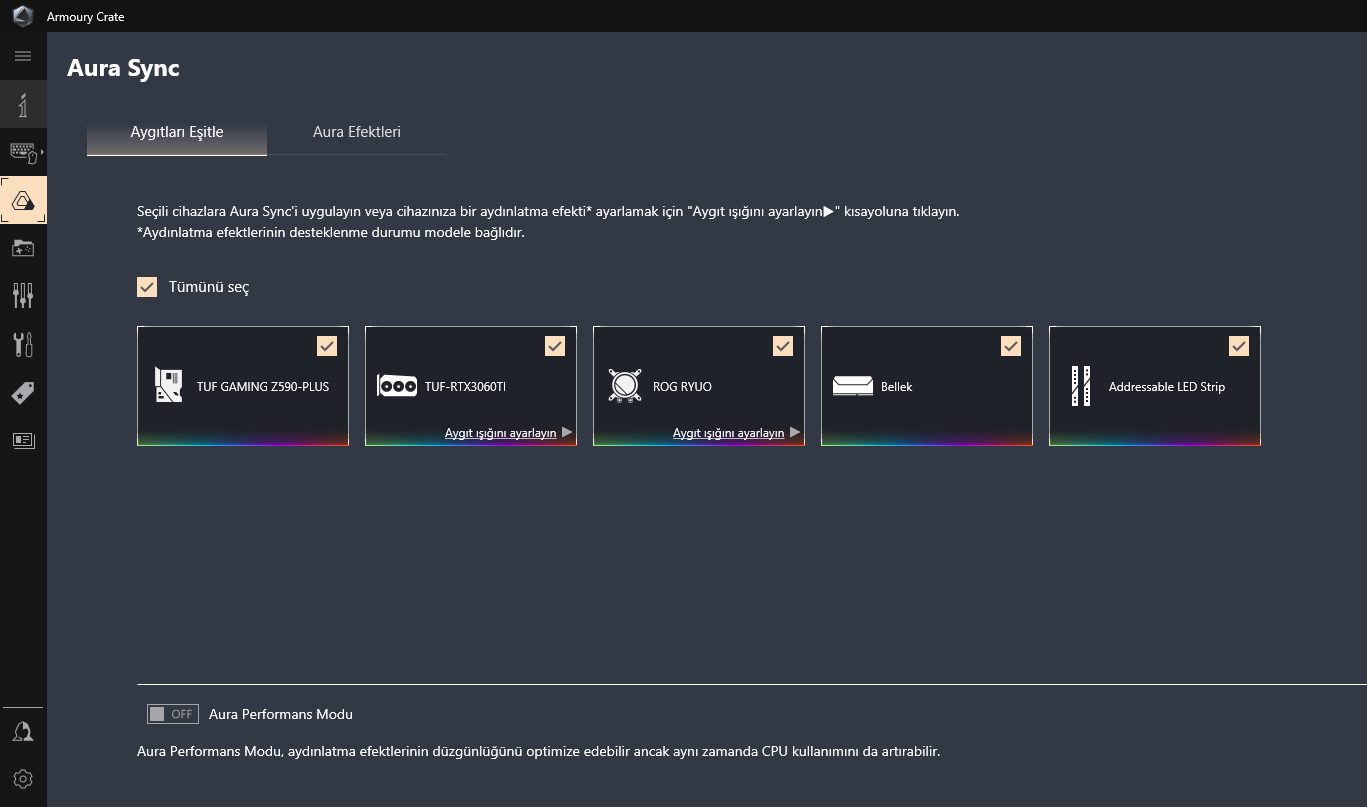Viewport: 1367px width, 807px height.
Task: Click the cooler icon on ROG RYUO card
Action: pyautogui.click(x=625, y=386)
